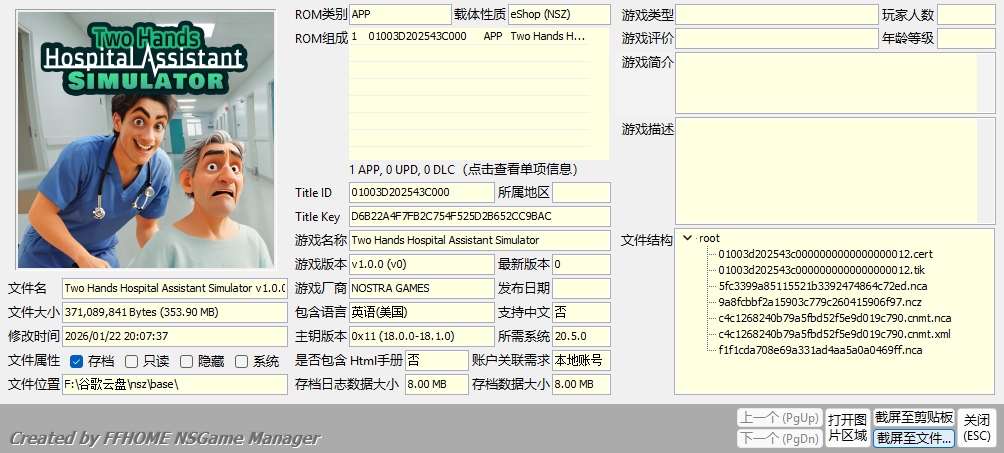Click the 截屏至文件 save screenshot button
1004x453 pixels.
(913, 438)
